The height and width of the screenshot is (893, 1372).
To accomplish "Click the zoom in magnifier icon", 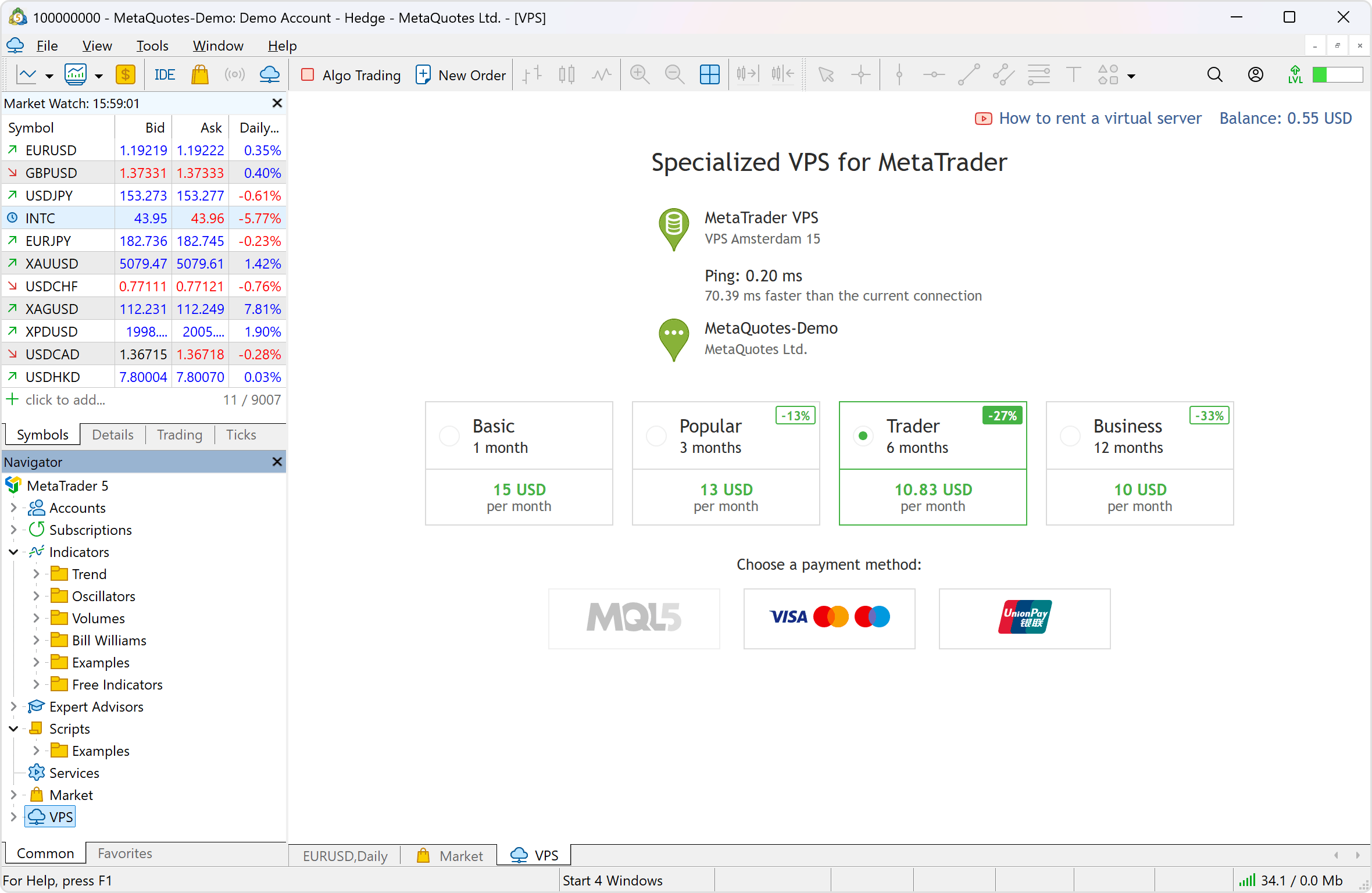I will coord(639,75).
